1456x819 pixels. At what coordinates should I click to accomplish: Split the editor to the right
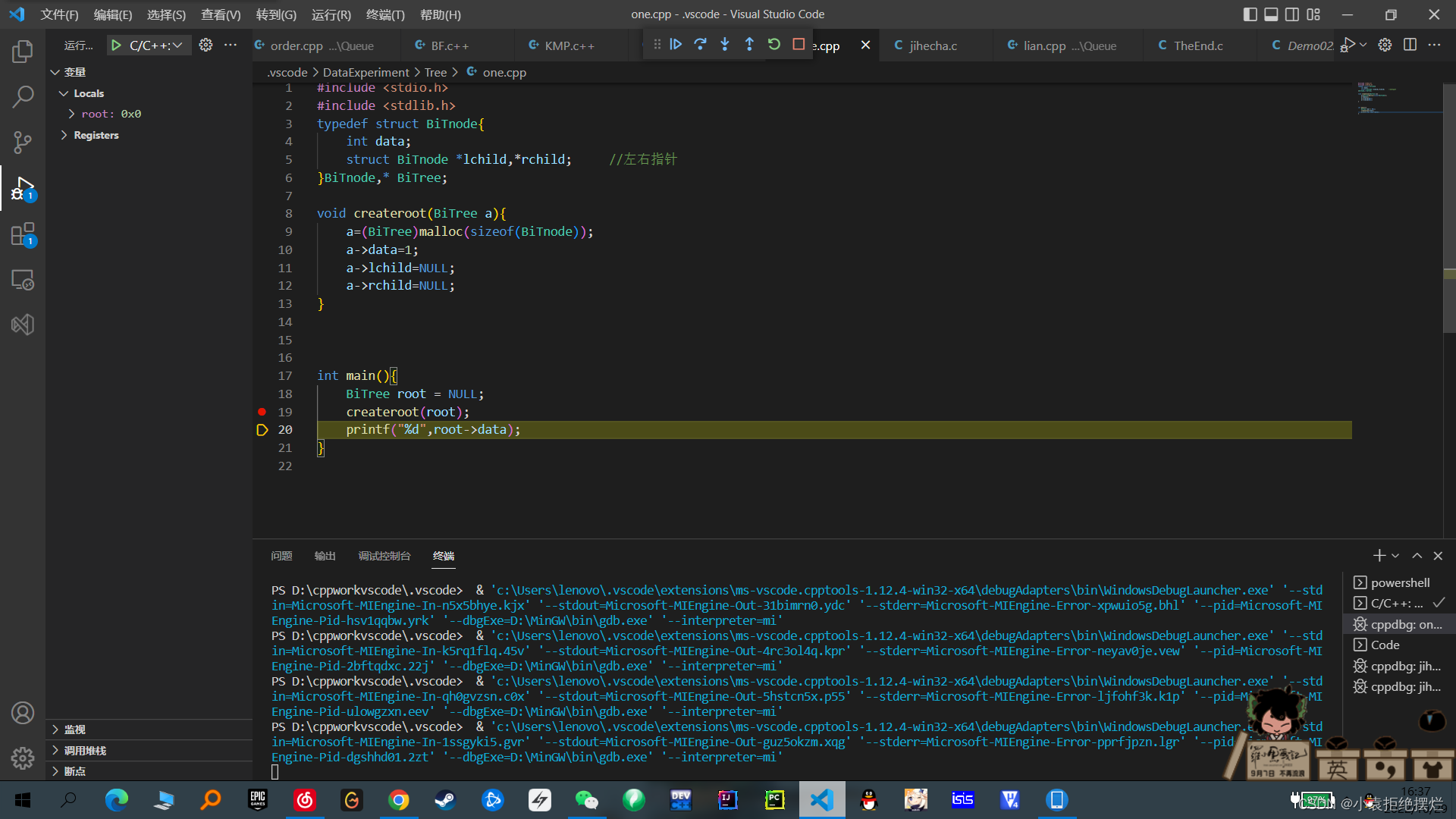click(1410, 45)
